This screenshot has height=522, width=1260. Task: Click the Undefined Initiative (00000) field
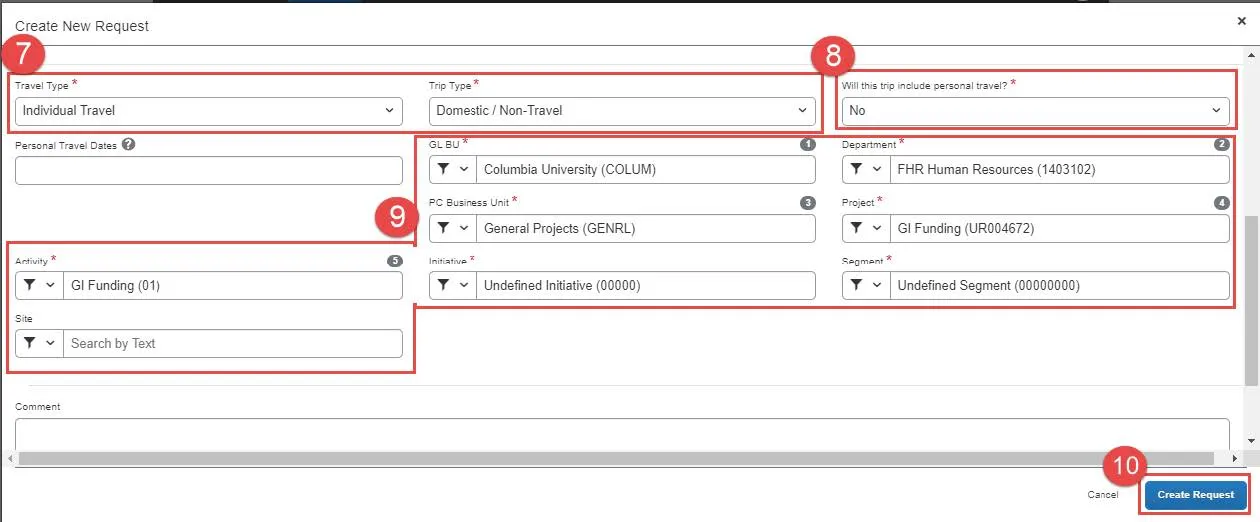(646, 286)
